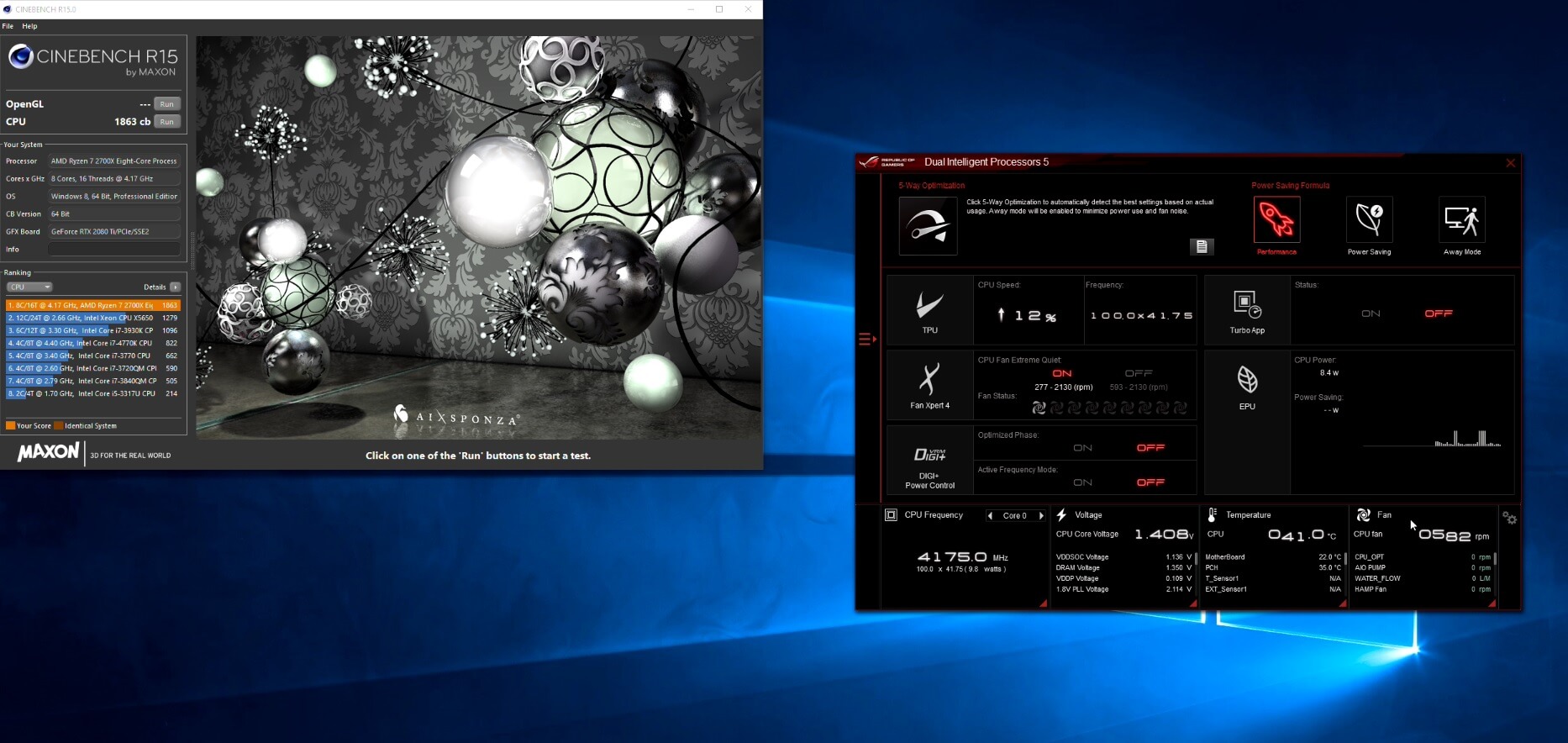Expand the red side menu icon
This screenshot has width=1568, height=743.
click(x=867, y=340)
